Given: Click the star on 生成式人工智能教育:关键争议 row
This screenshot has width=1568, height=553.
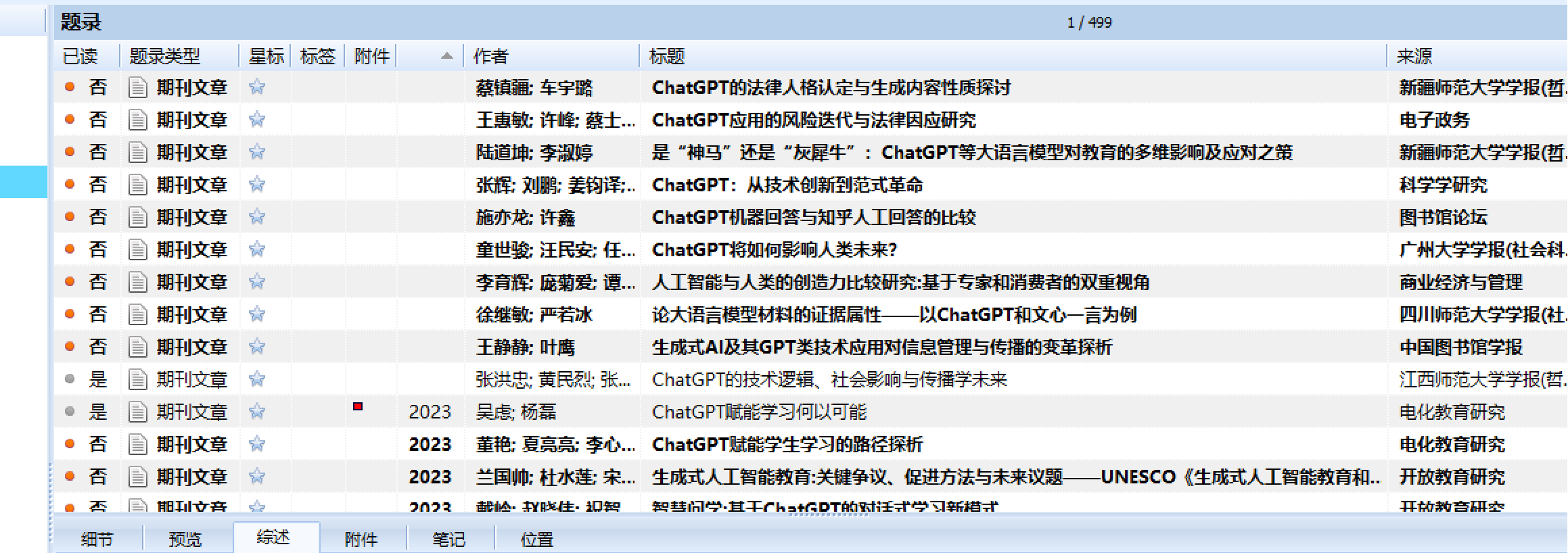Looking at the screenshot, I should [257, 476].
